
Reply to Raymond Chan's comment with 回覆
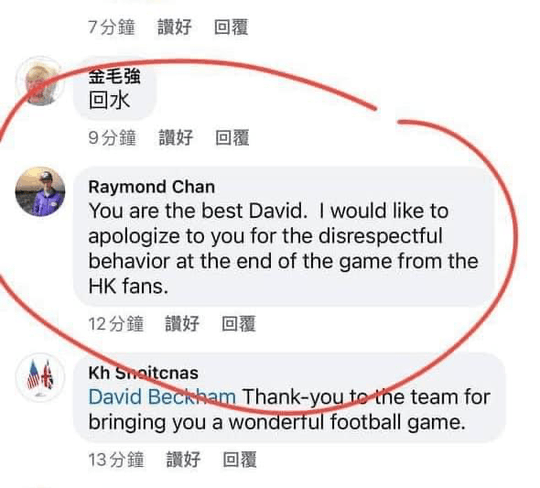pos(239,324)
